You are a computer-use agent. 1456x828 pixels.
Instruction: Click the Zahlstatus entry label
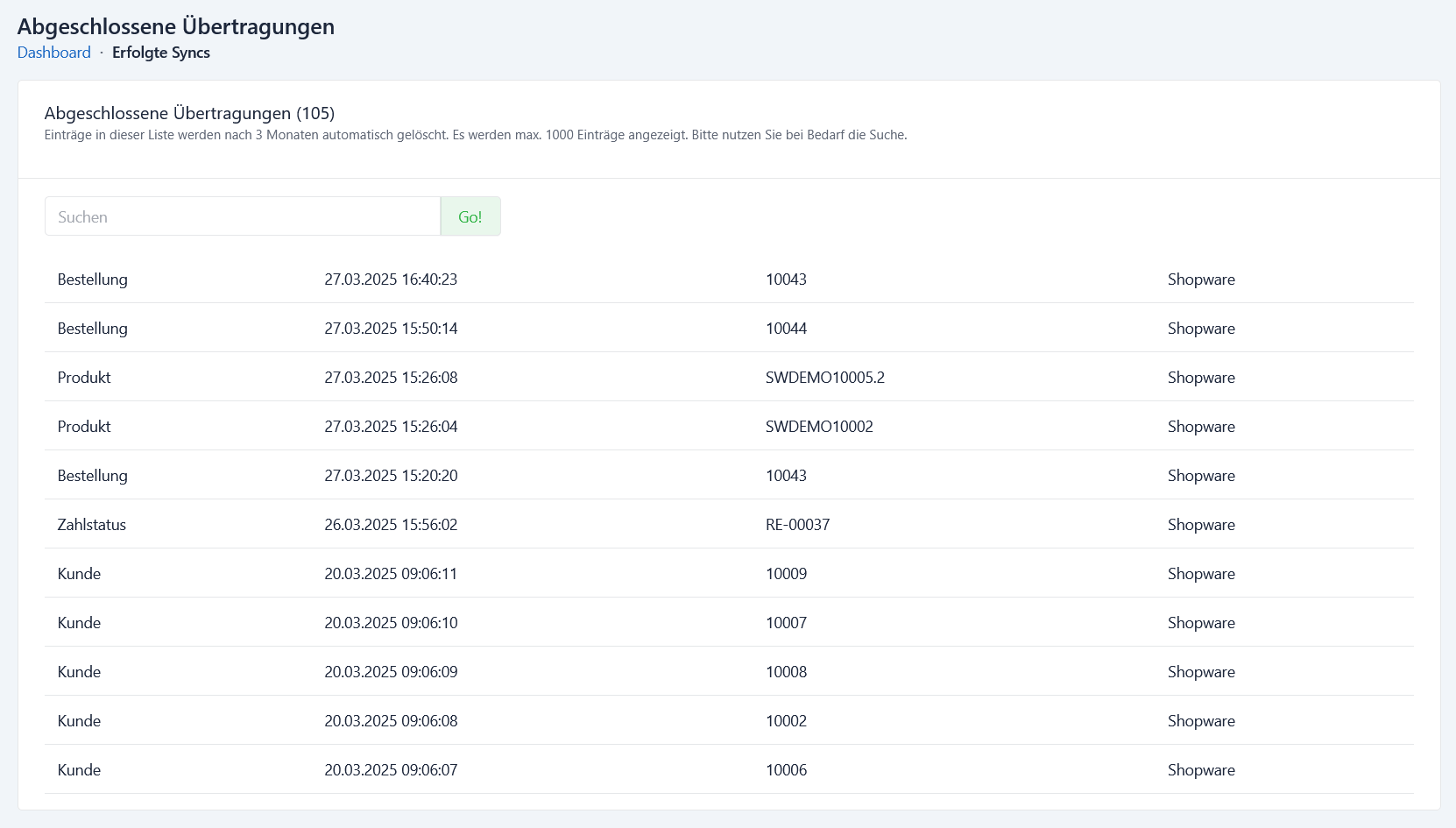(92, 525)
